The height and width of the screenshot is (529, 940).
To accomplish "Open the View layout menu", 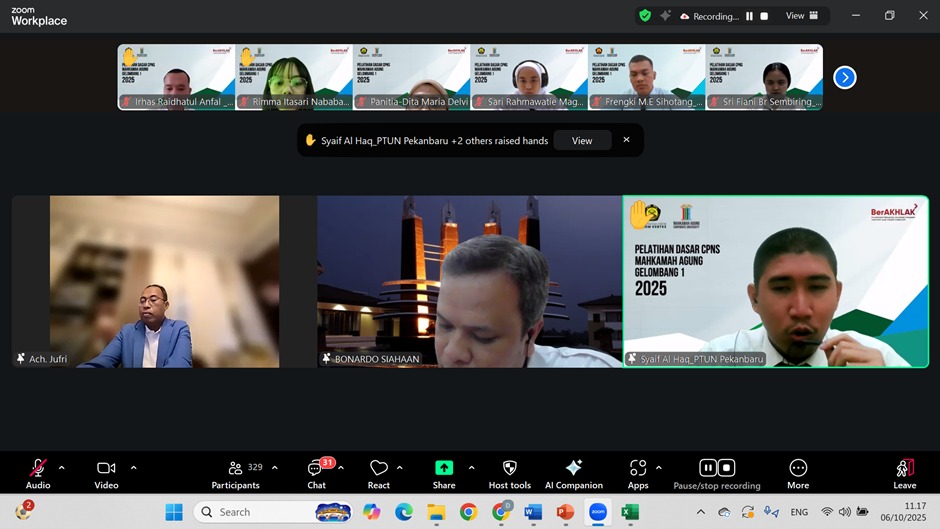I will [x=802, y=16].
